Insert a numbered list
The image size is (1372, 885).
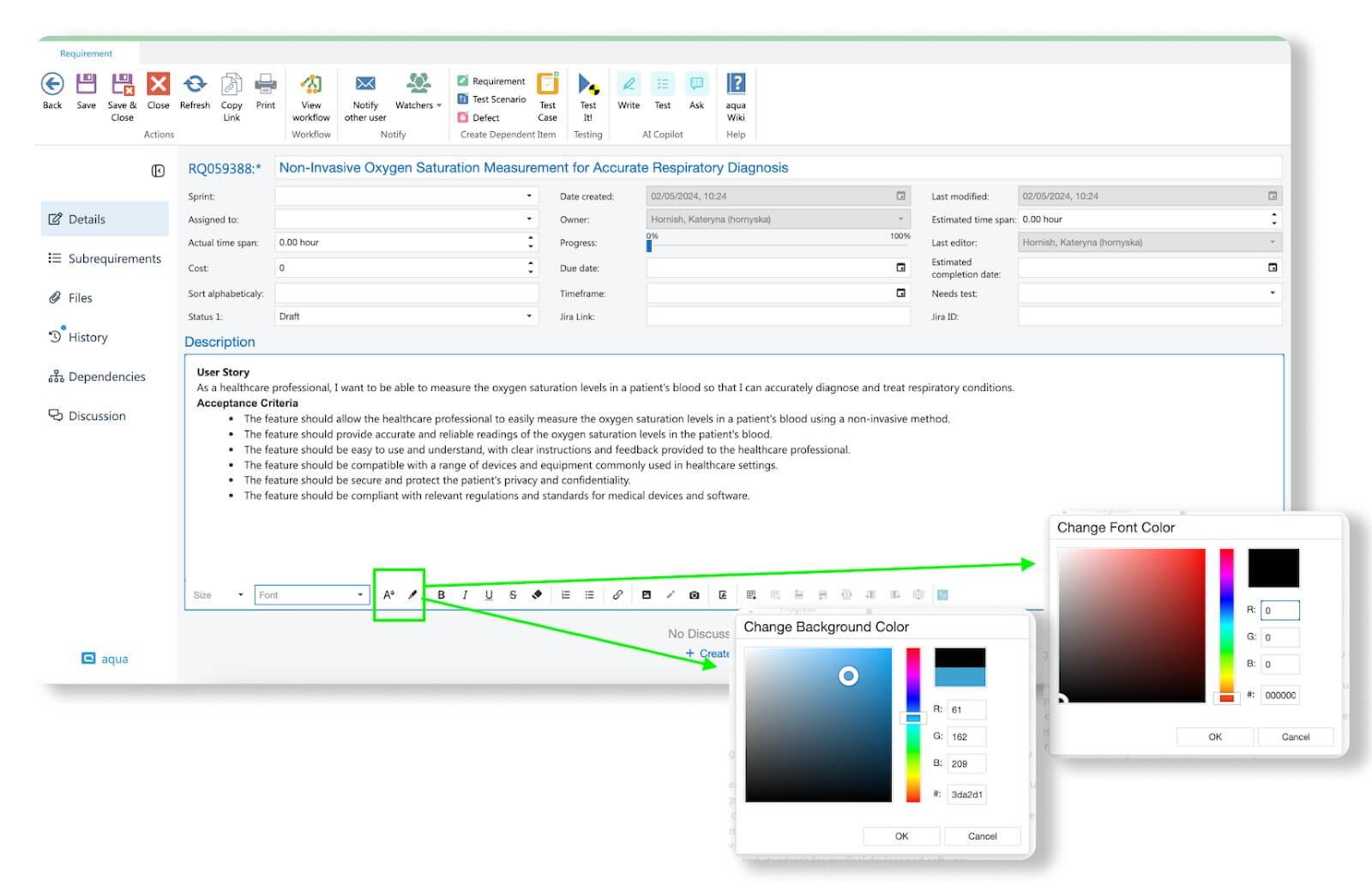point(565,594)
